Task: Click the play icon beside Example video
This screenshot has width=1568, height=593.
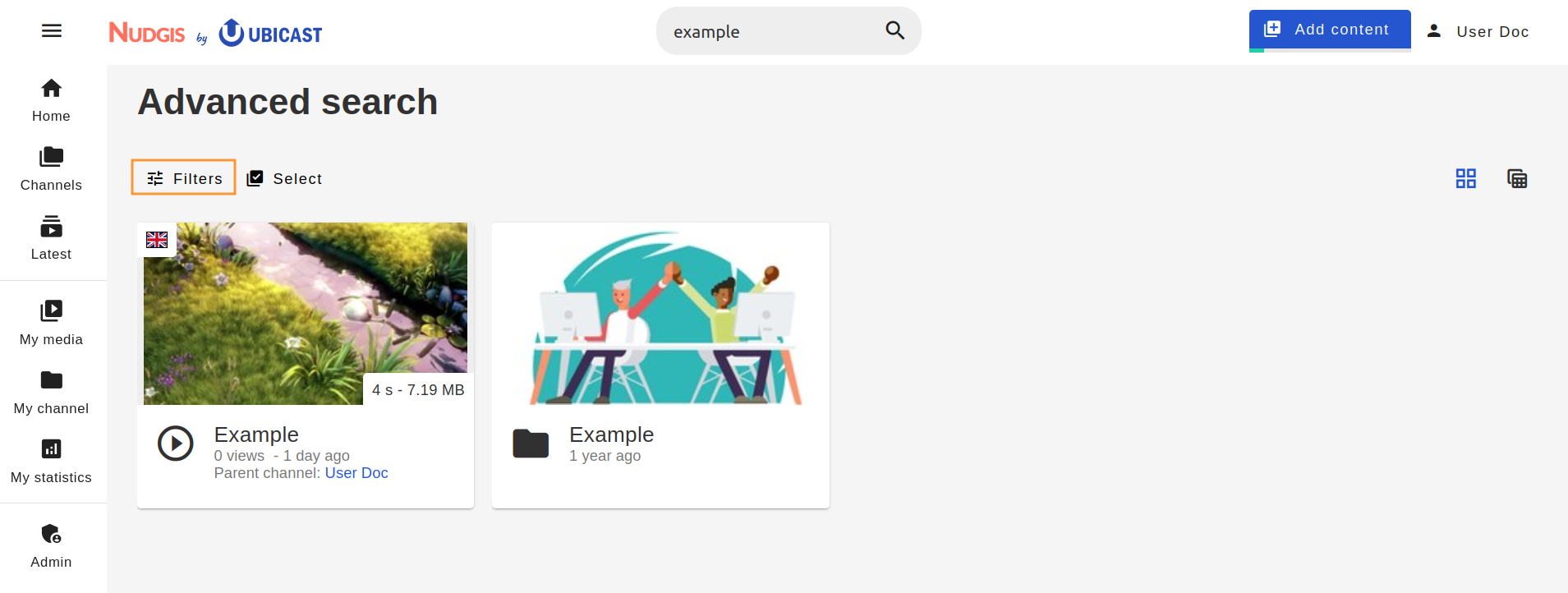Action: click(176, 444)
